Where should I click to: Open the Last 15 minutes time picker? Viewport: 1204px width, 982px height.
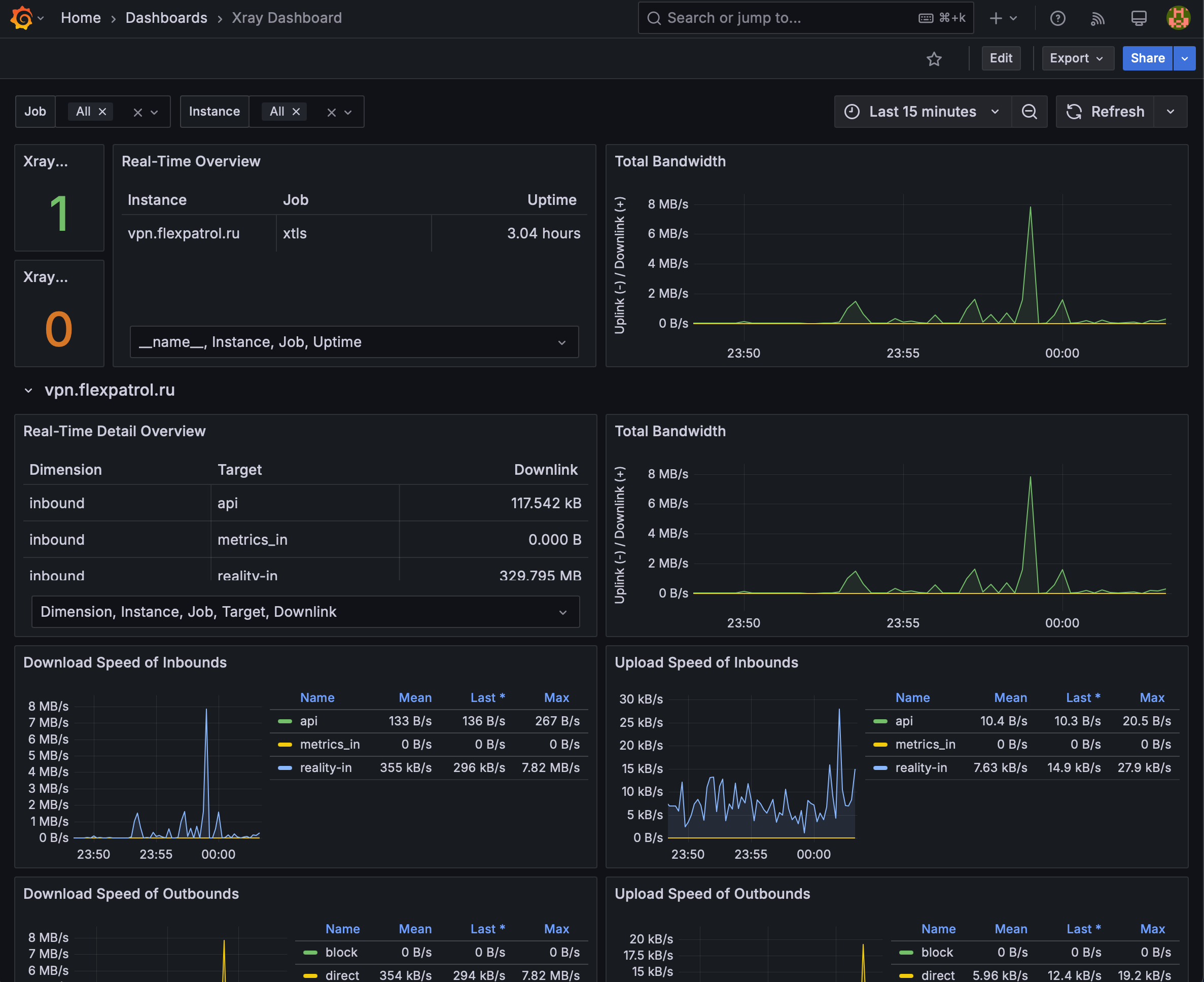tap(923, 112)
